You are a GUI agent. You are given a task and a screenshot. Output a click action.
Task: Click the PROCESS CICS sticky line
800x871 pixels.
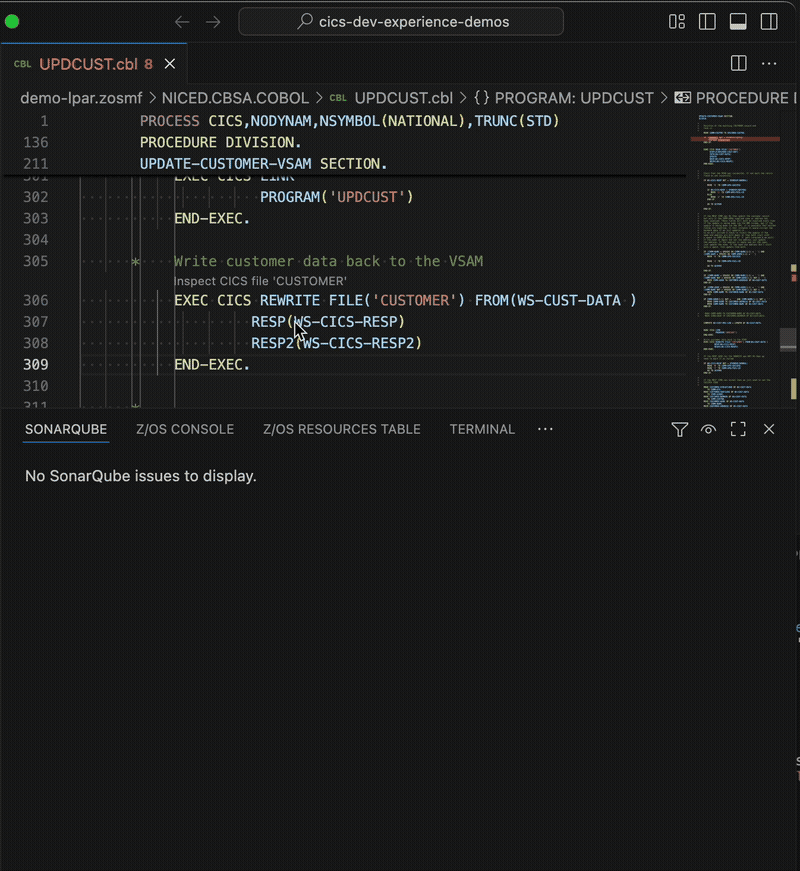pyautogui.click(x=349, y=121)
